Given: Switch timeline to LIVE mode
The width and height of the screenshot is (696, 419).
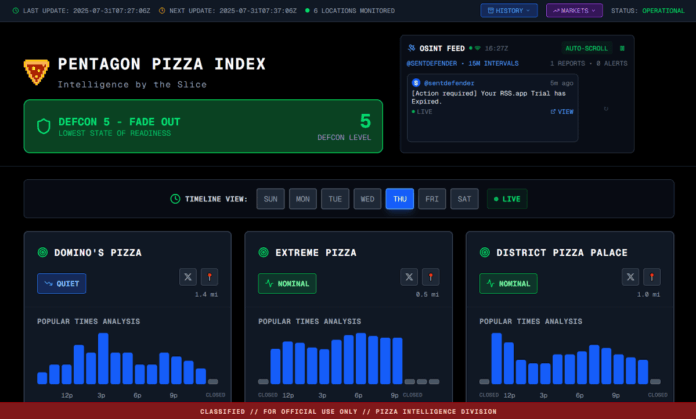Looking at the screenshot, I should coord(507,199).
